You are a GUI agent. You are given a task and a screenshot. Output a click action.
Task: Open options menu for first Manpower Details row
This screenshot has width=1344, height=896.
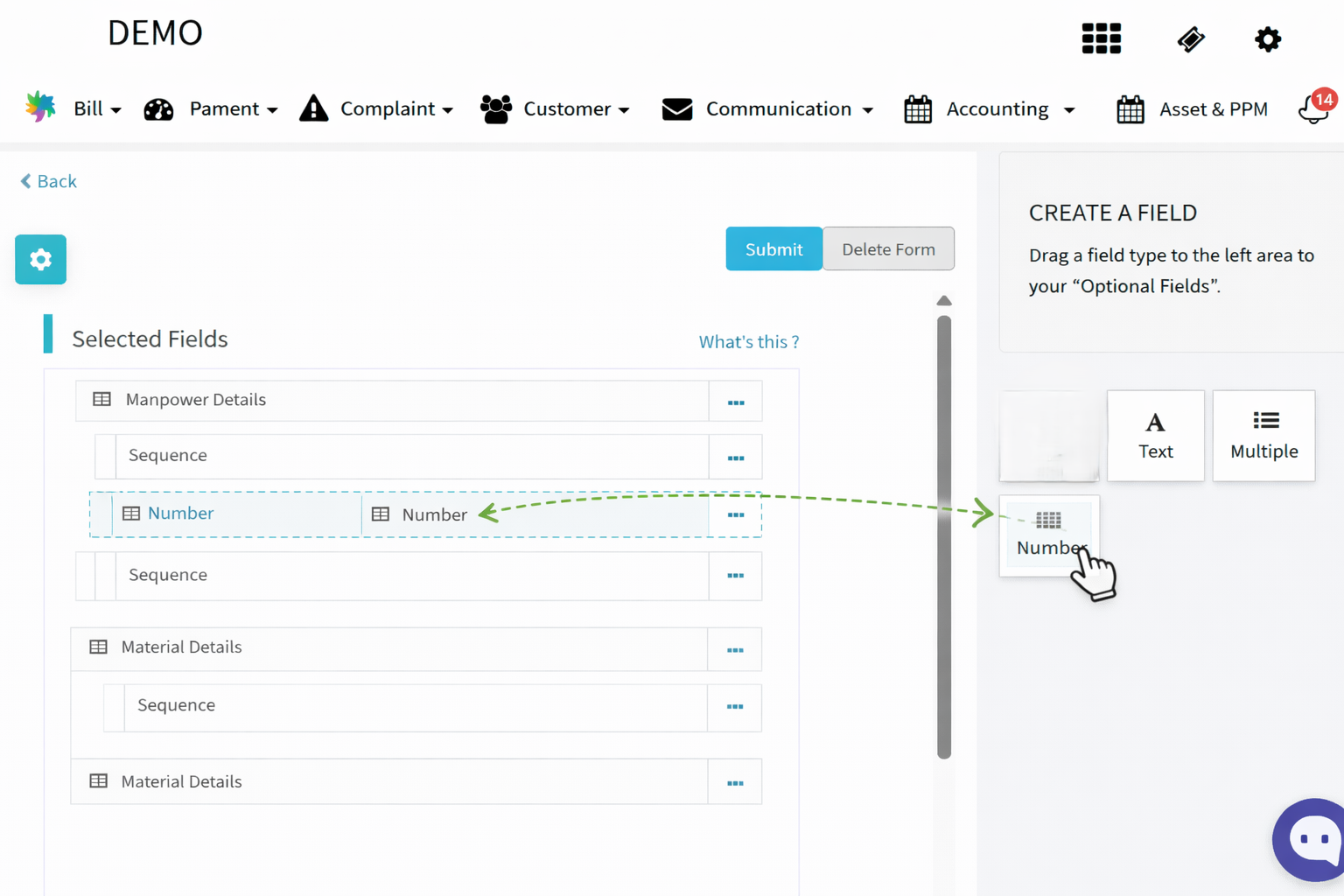pos(735,402)
